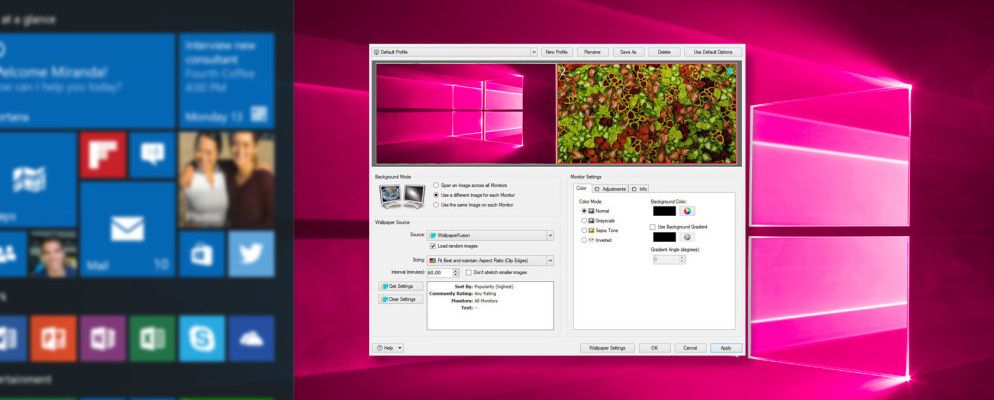Open the Messaging tile in Start menu
This screenshot has height=400, width=994.
[x=152, y=155]
